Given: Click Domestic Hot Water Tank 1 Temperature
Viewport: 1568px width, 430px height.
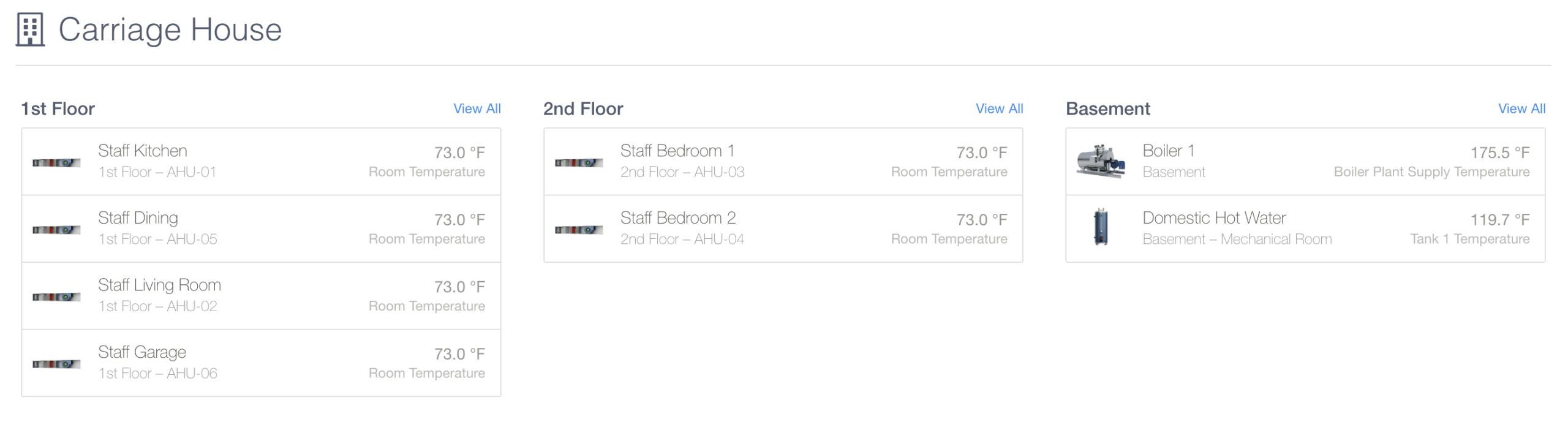Looking at the screenshot, I should [1469, 239].
